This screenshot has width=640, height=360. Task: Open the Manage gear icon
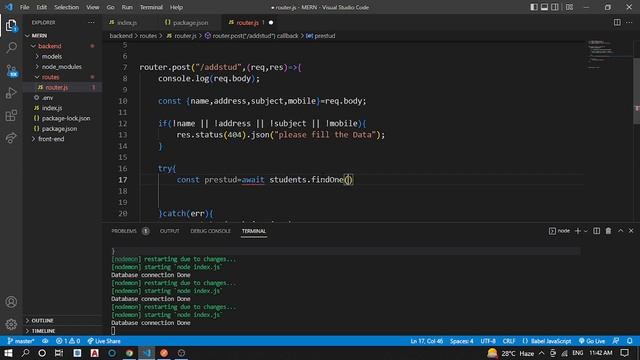(x=11, y=324)
